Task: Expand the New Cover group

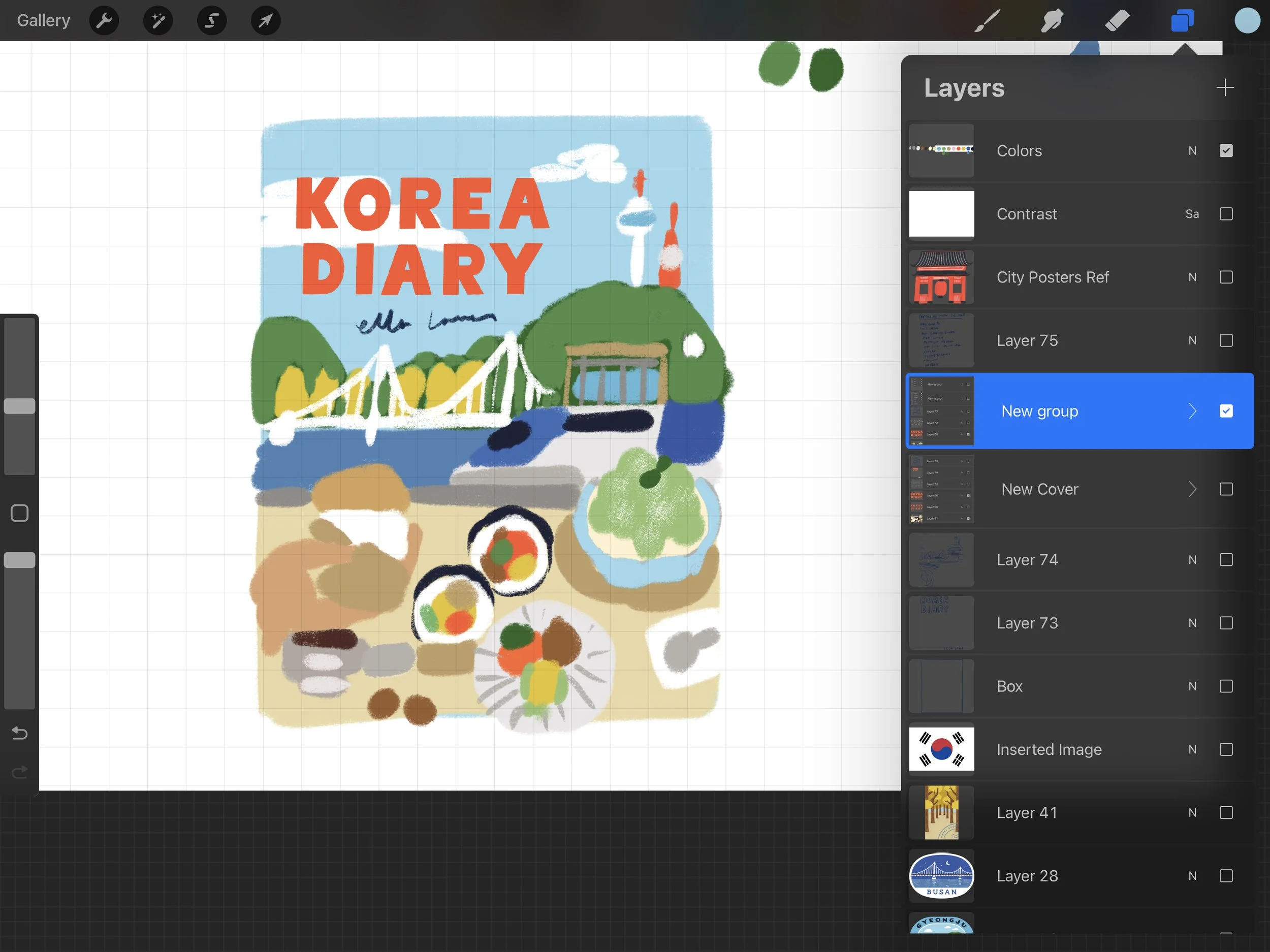Action: (x=1192, y=489)
